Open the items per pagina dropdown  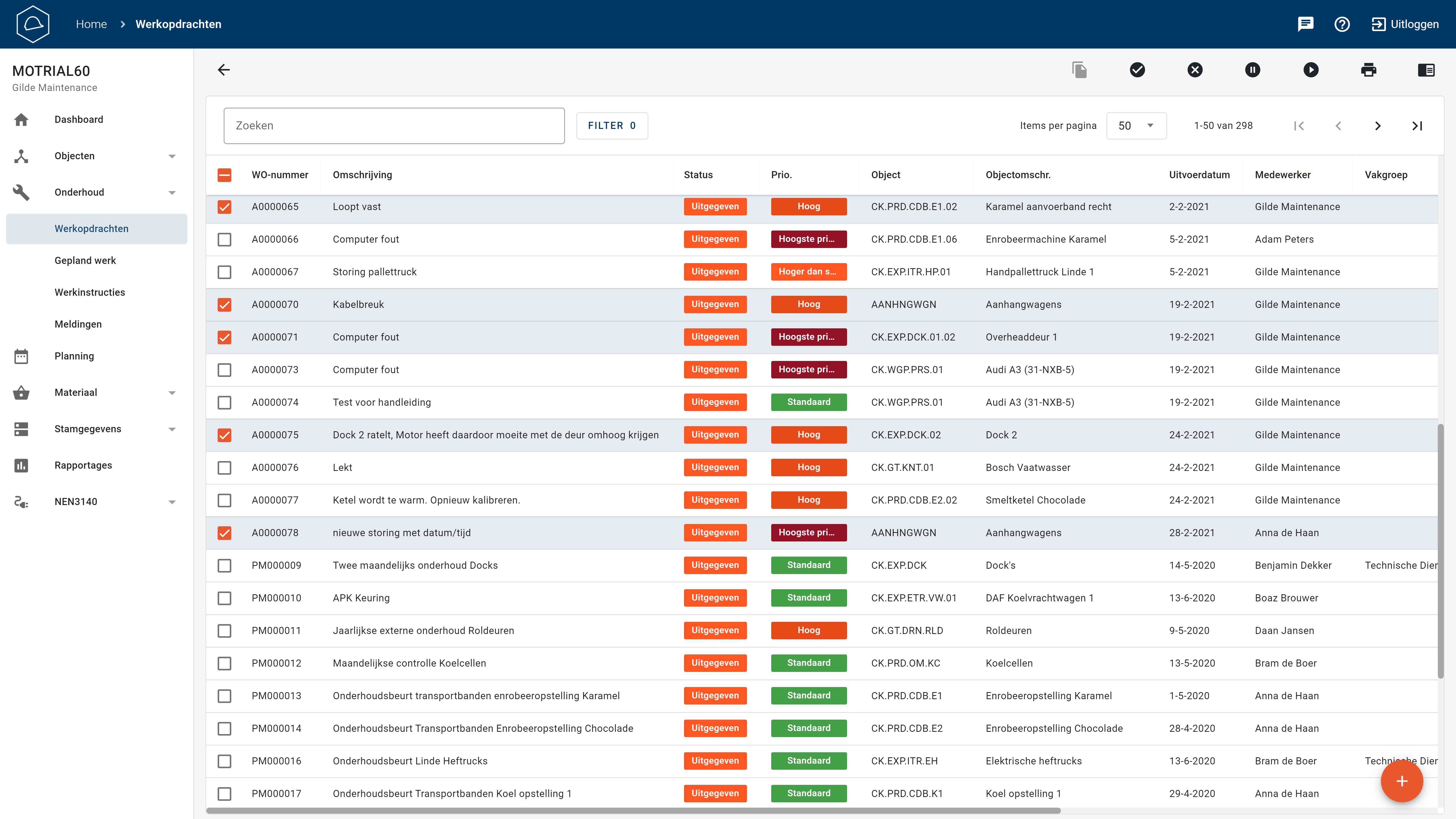tap(1136, 125)
